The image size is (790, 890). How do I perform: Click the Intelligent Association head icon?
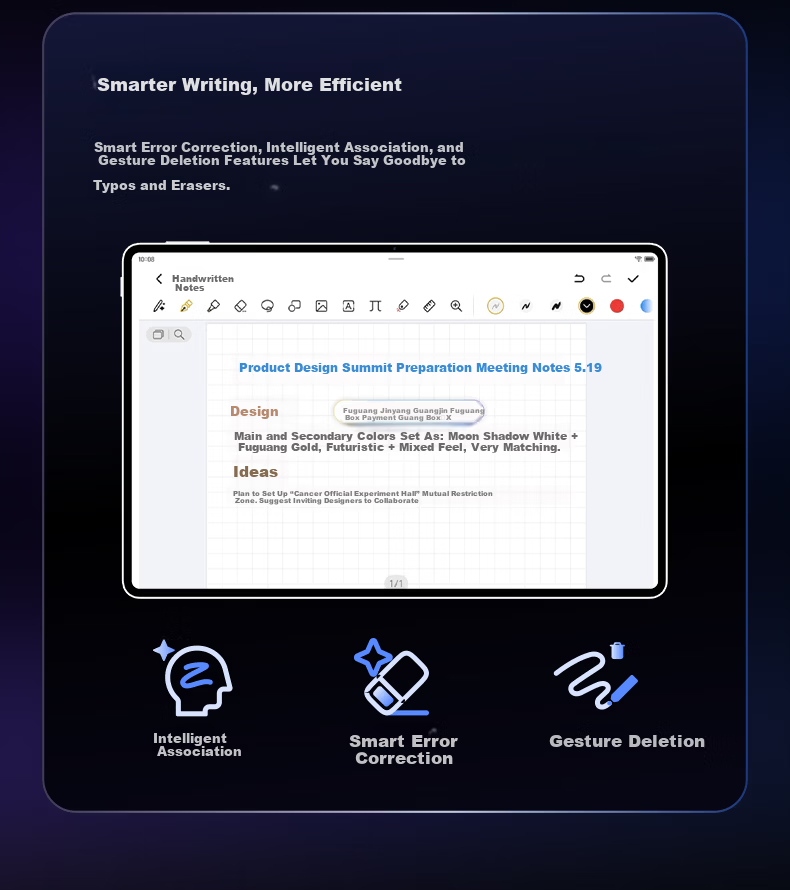coord(194,677)
